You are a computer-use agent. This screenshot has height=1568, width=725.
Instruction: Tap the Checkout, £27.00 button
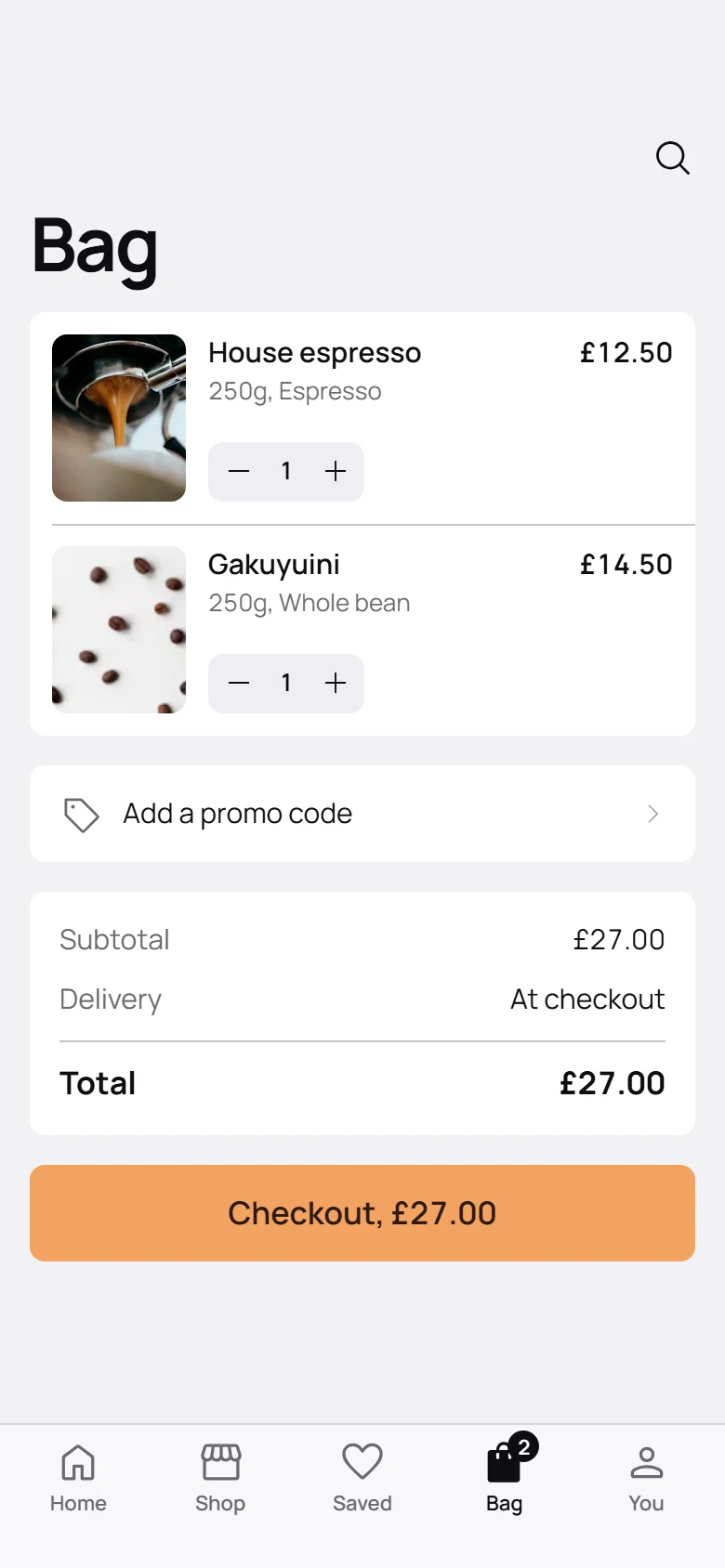pos(362,1213)
